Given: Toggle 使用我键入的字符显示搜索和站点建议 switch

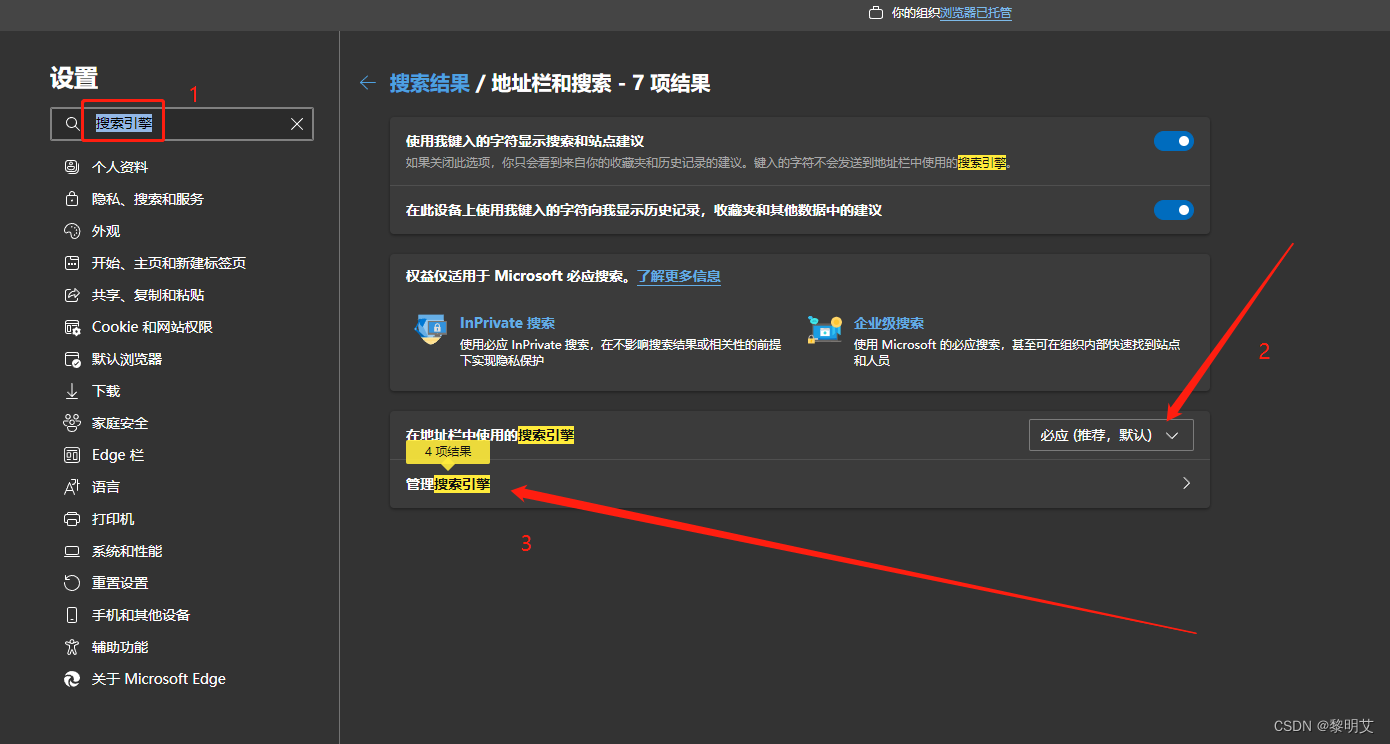Looking at the screenshot, I should pos(1174,142).
